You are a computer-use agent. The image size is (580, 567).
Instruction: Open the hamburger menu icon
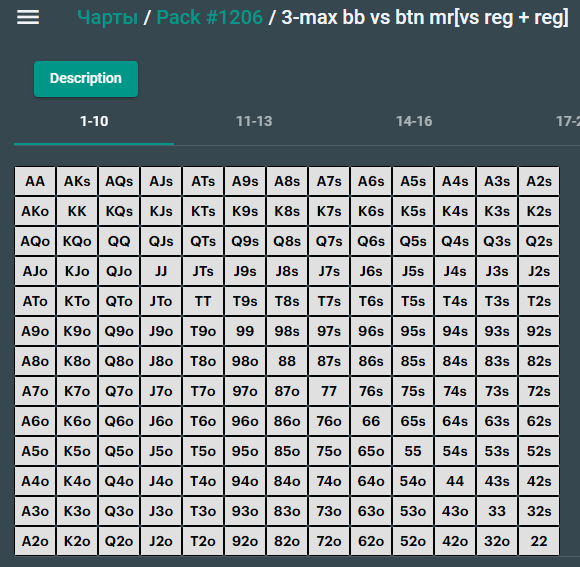(x=28, y=17)
